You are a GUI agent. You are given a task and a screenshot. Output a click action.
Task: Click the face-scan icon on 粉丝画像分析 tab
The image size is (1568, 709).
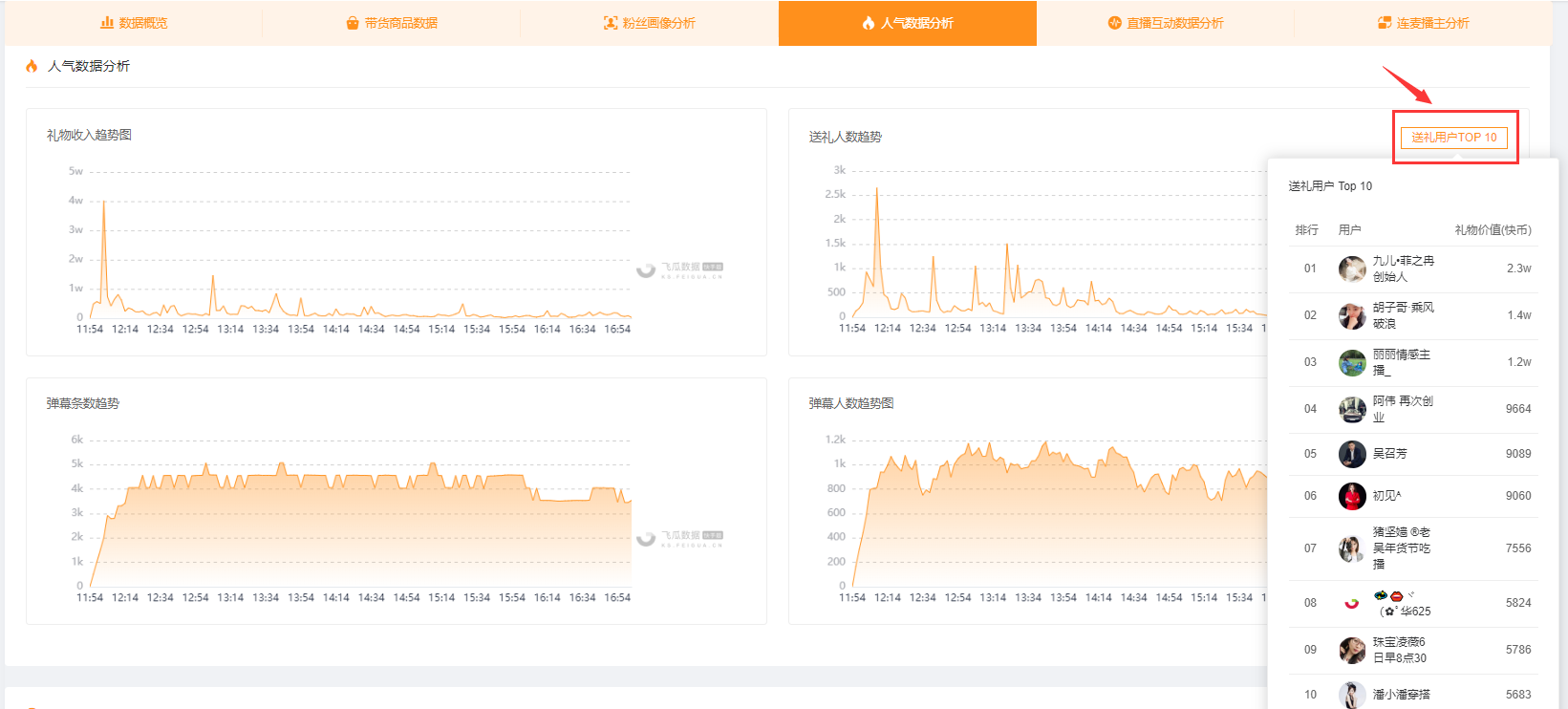click(x=611, y=23)
